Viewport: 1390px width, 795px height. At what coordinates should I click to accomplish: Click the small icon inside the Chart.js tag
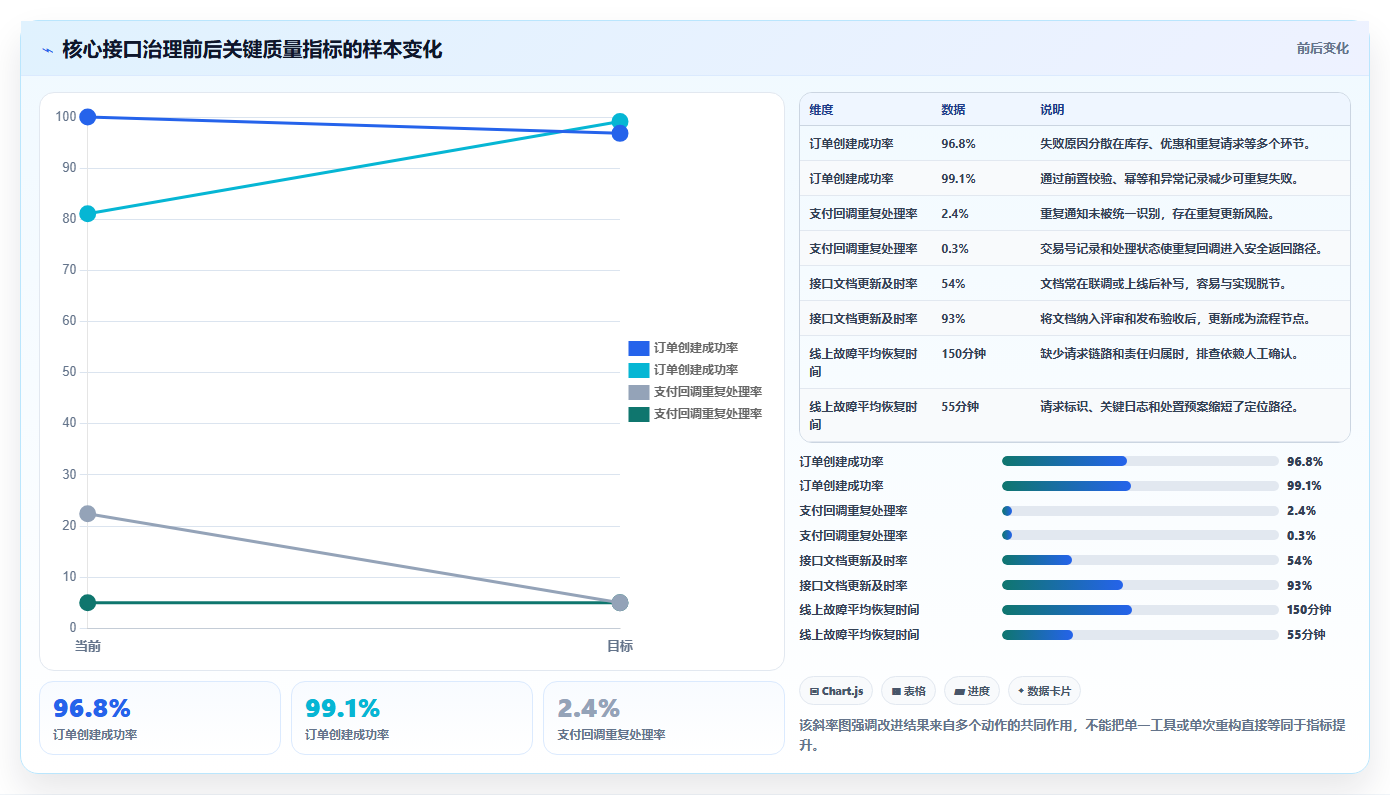point(814,691)
